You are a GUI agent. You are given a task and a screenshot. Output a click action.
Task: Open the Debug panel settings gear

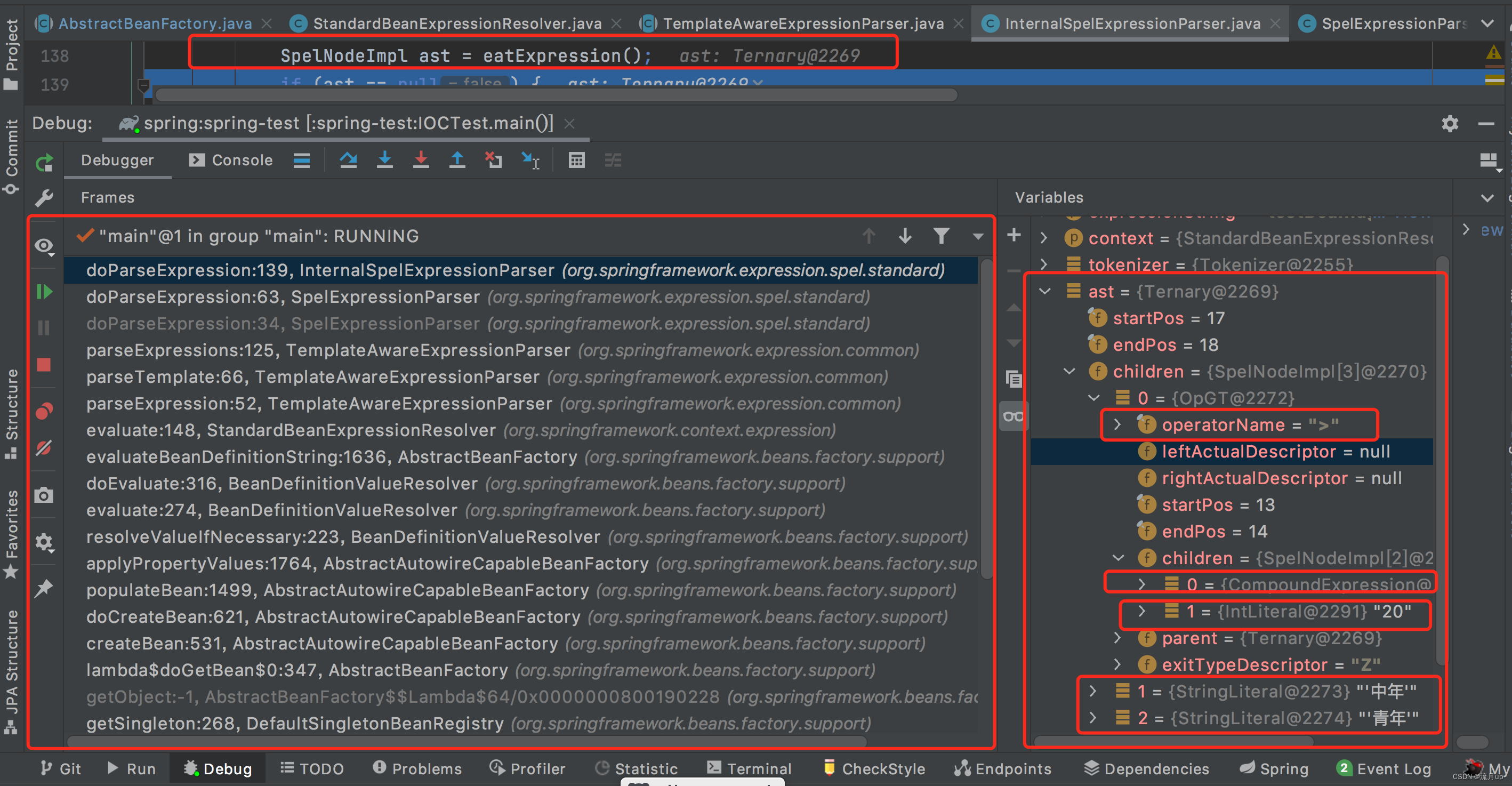pos(1450,124)
